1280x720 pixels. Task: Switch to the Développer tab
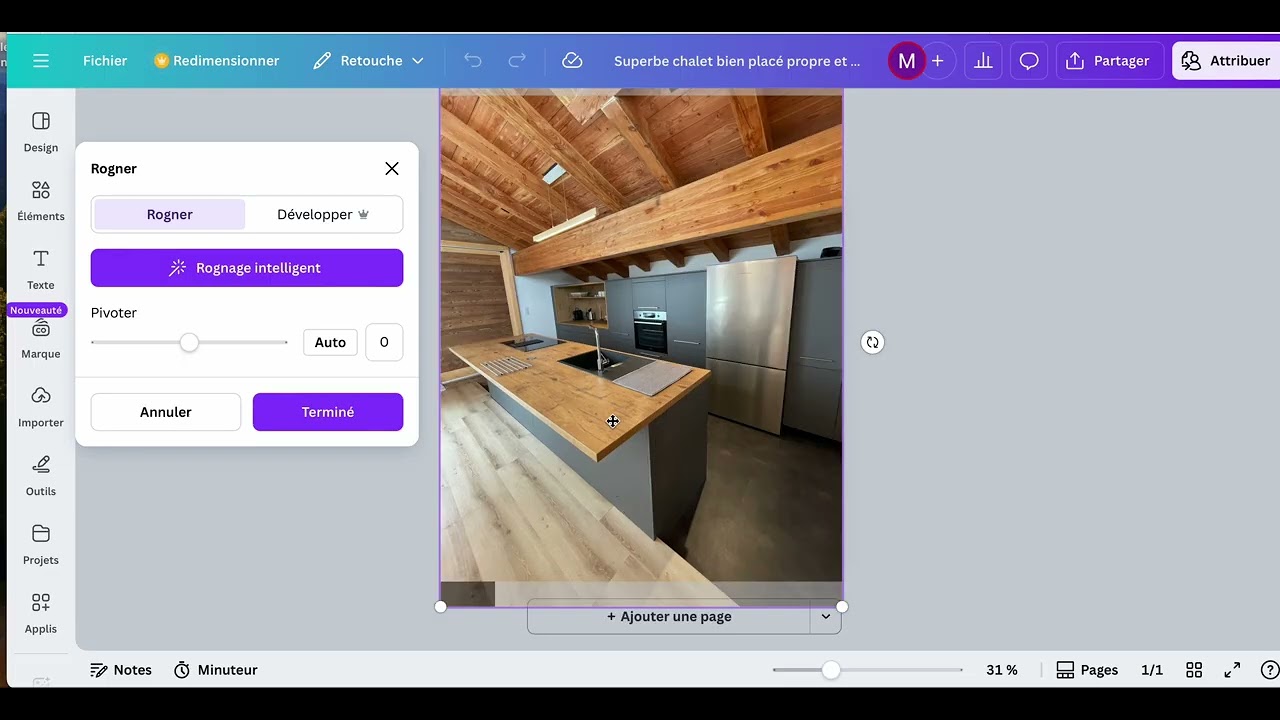coord(323,214)
